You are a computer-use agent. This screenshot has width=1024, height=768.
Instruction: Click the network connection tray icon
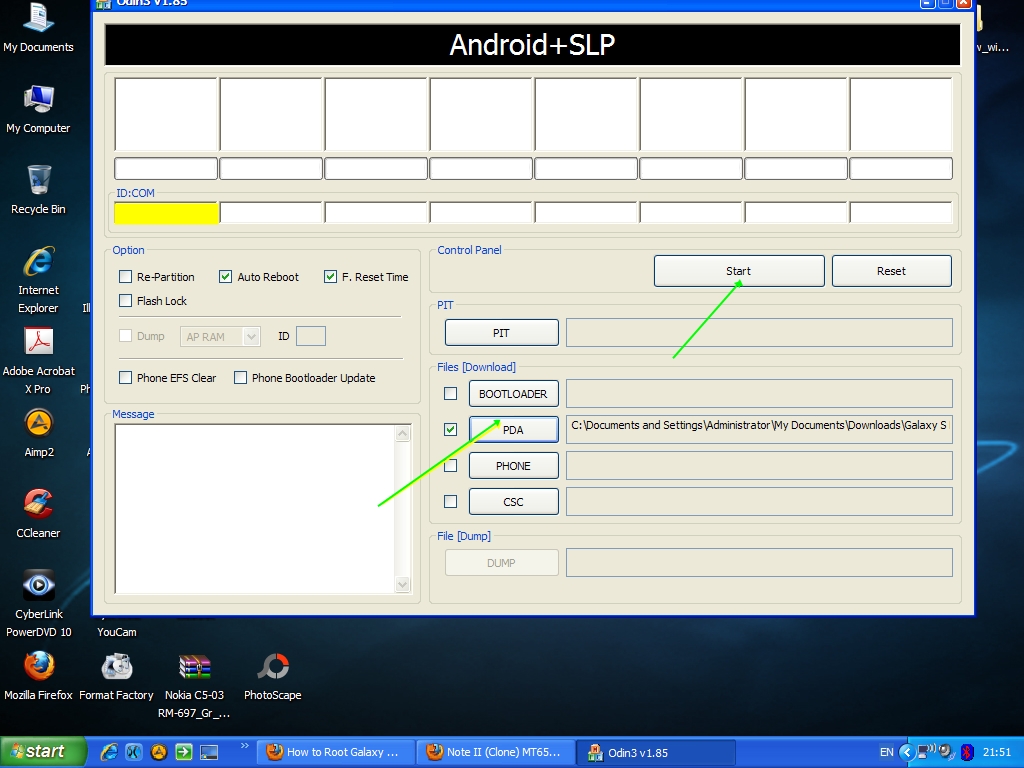927,752
